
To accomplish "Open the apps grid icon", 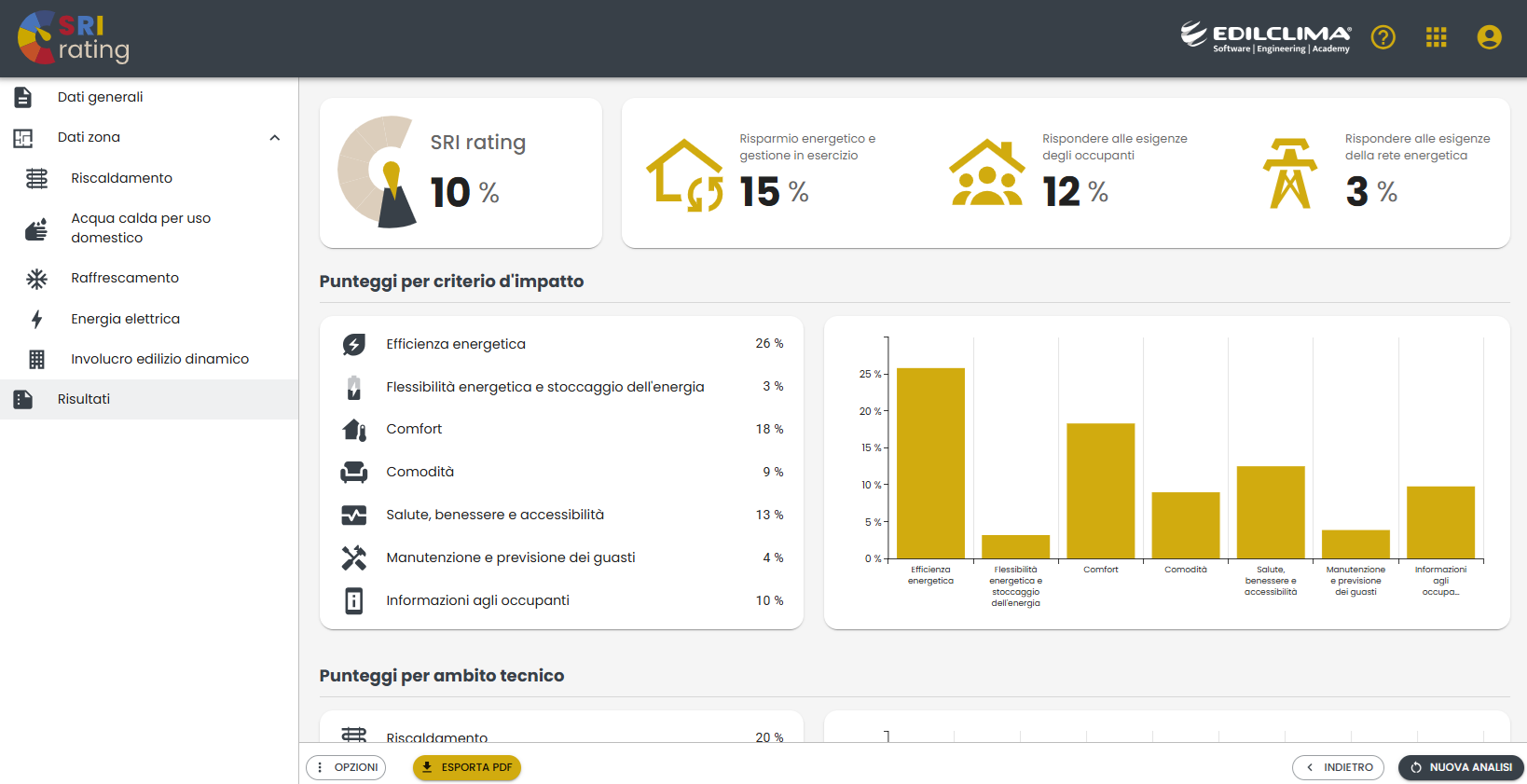I will tap(1437, 37).
